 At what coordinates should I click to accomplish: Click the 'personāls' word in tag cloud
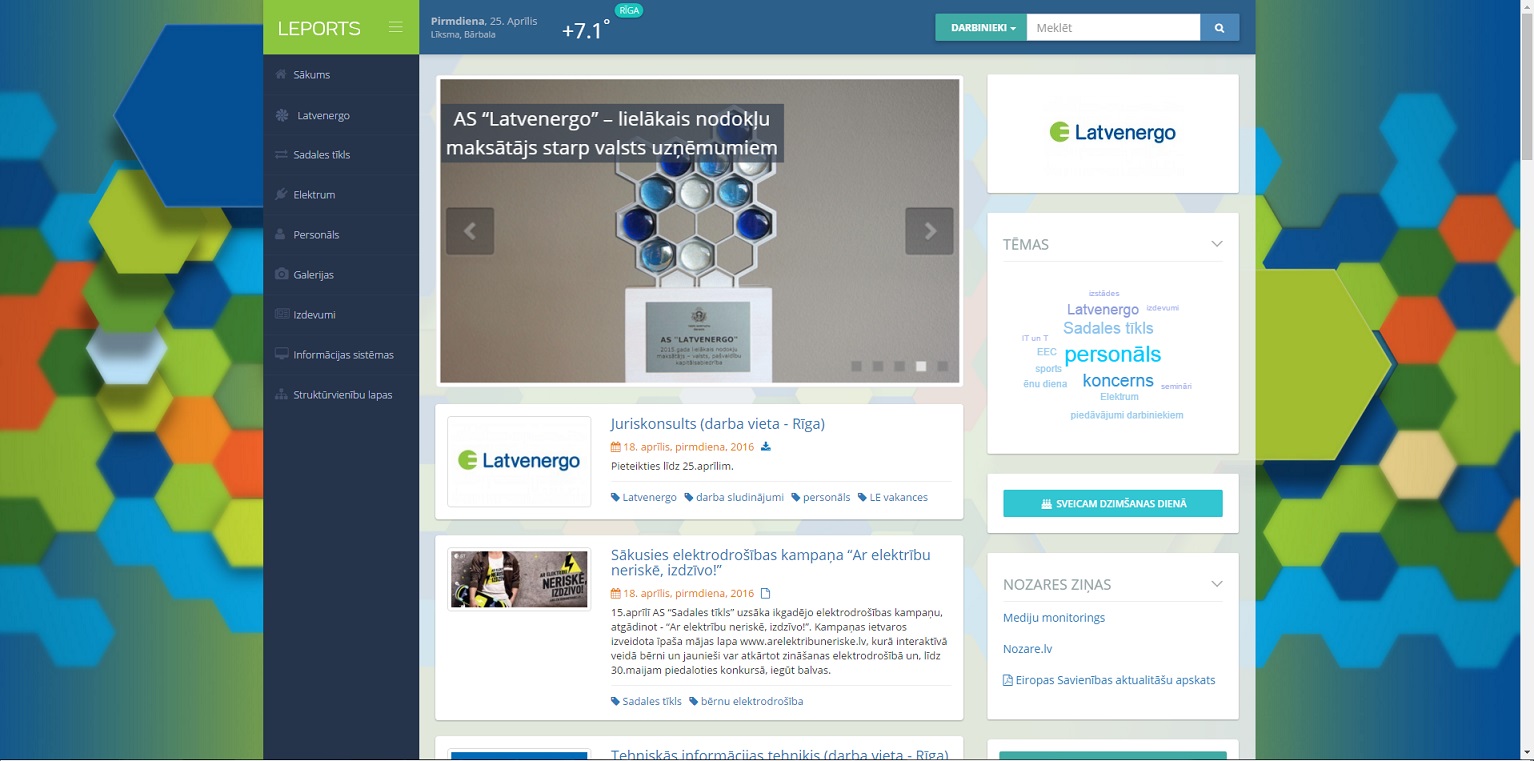[1112, 355]
